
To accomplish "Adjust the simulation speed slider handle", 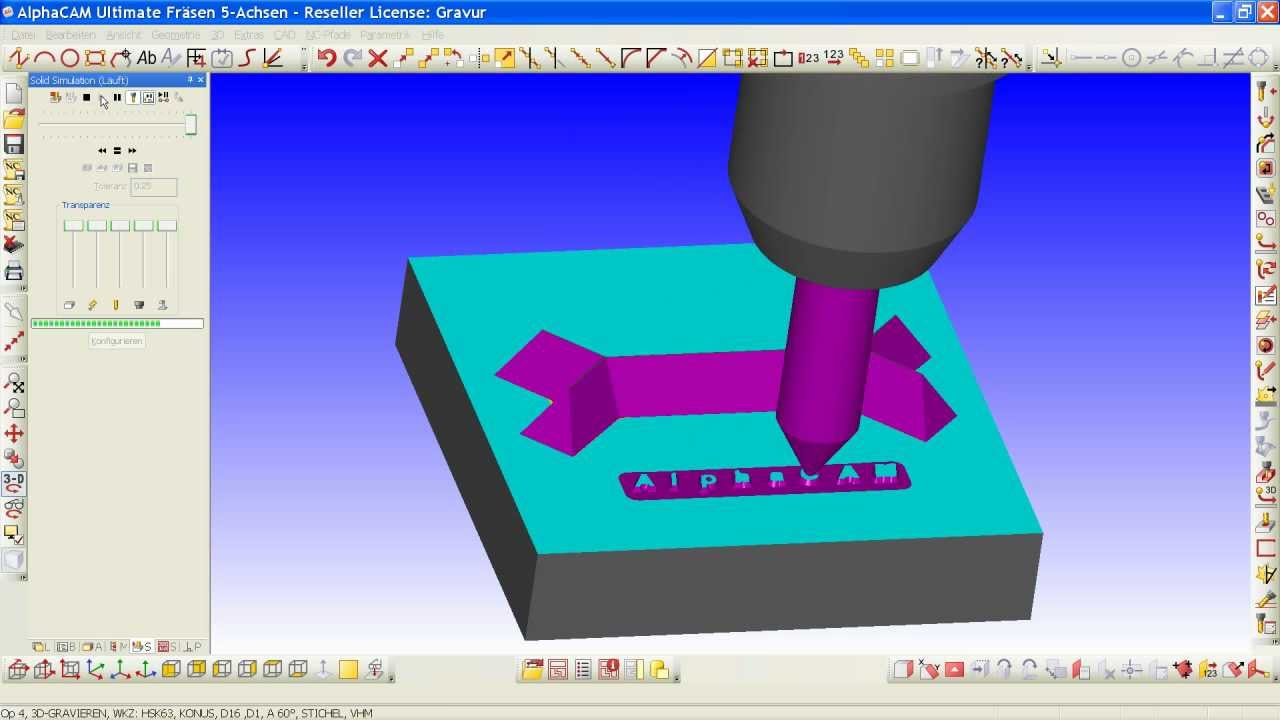I will coord(191,125).
